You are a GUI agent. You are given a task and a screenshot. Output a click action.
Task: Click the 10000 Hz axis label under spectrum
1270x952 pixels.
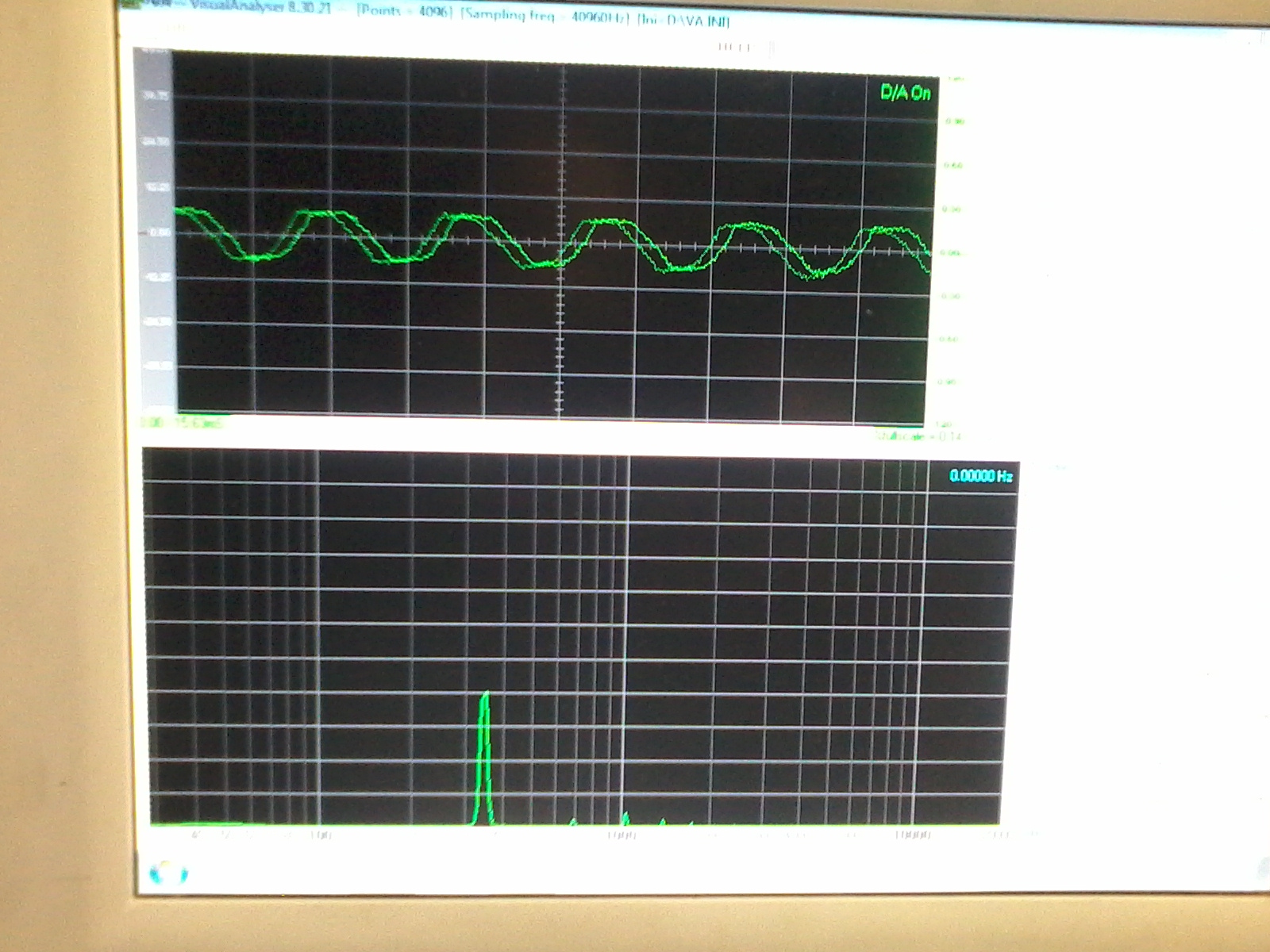point(913,835)
